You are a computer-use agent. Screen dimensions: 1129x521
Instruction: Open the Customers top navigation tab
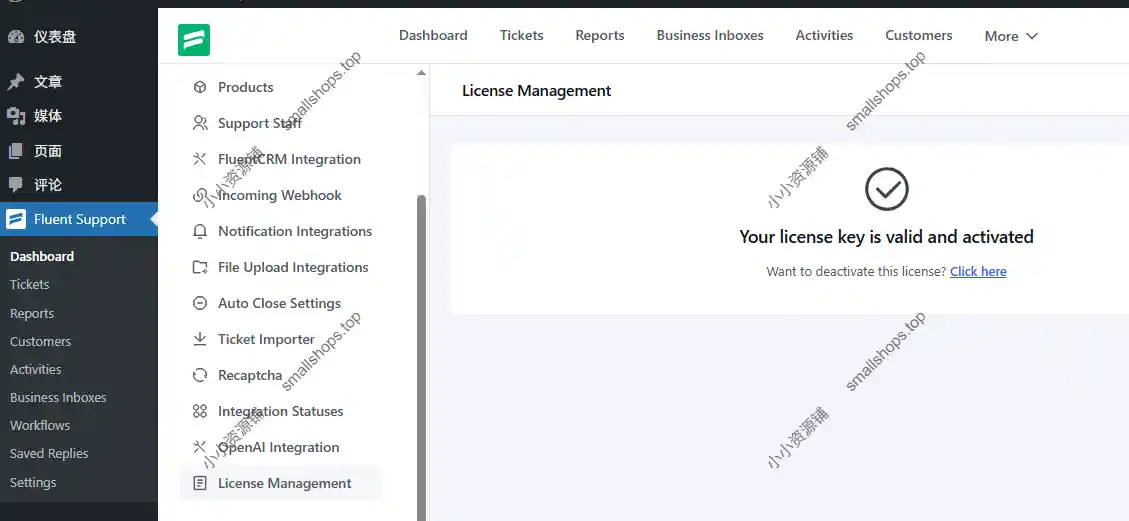[919, 35]
